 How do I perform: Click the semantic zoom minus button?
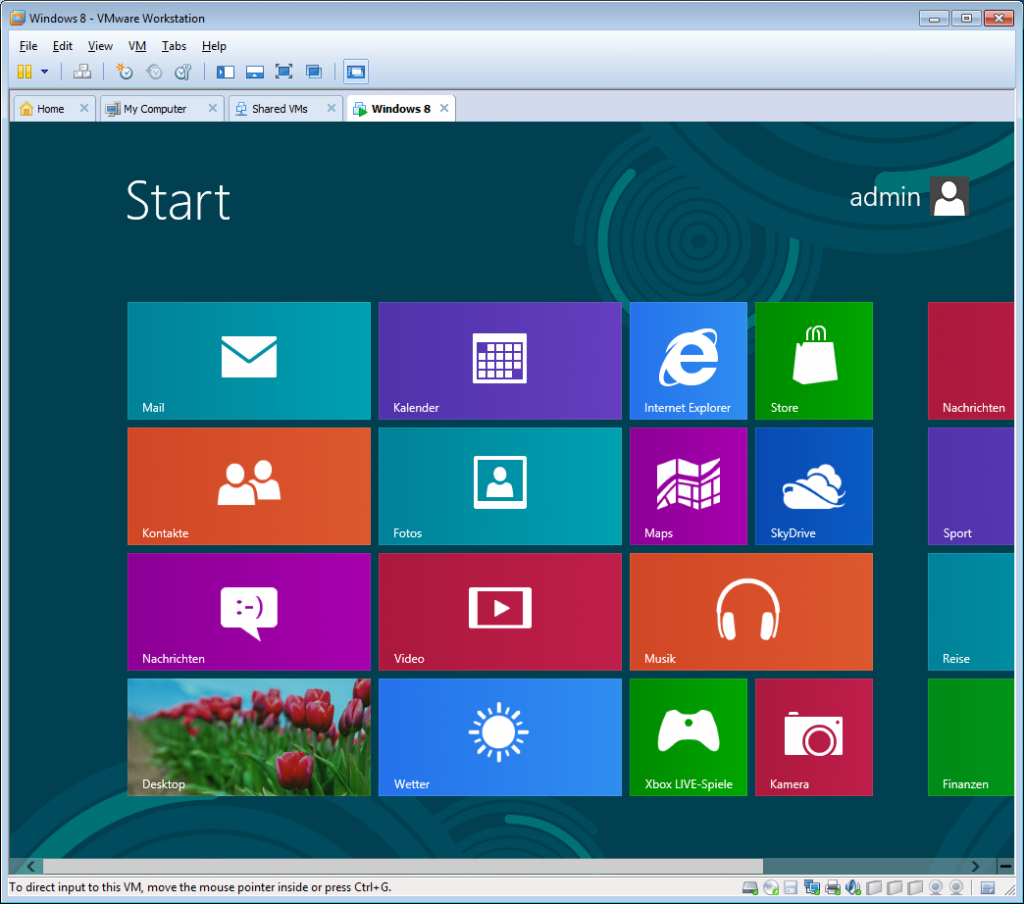pyautogui.click(x=1006, y=866)
